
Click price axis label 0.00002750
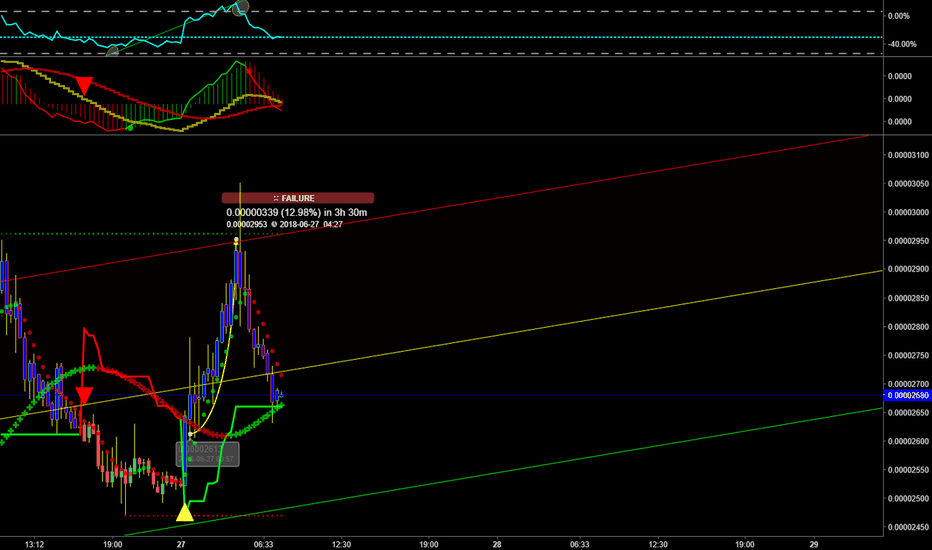point(908,356)
